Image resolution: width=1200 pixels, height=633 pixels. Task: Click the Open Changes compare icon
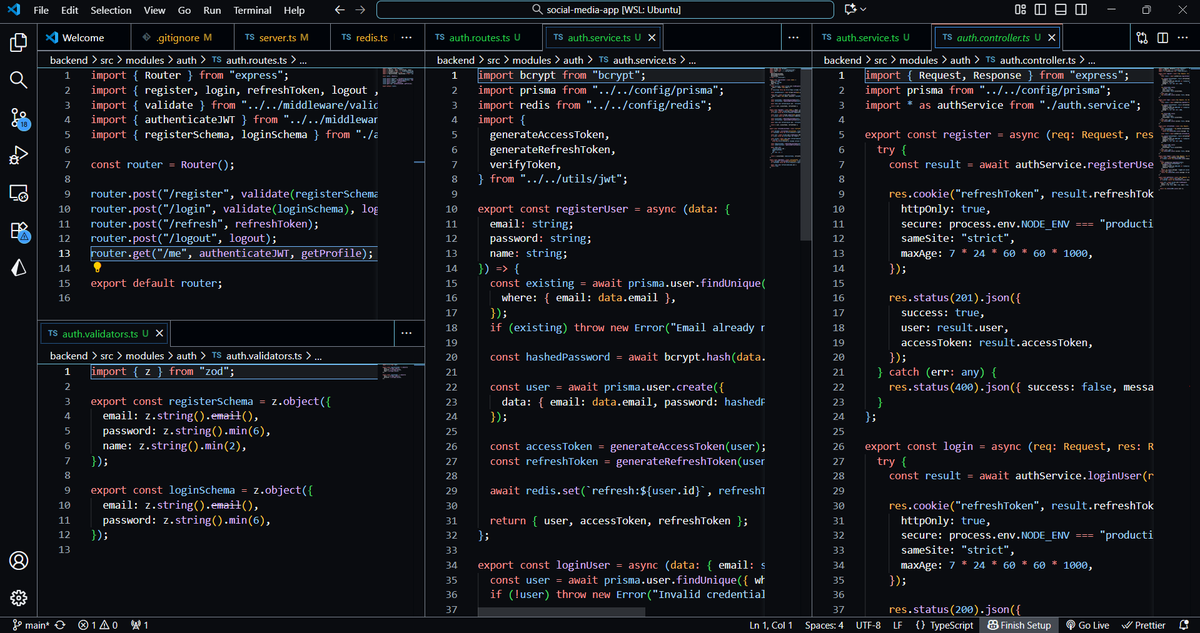coord(1143,38)
